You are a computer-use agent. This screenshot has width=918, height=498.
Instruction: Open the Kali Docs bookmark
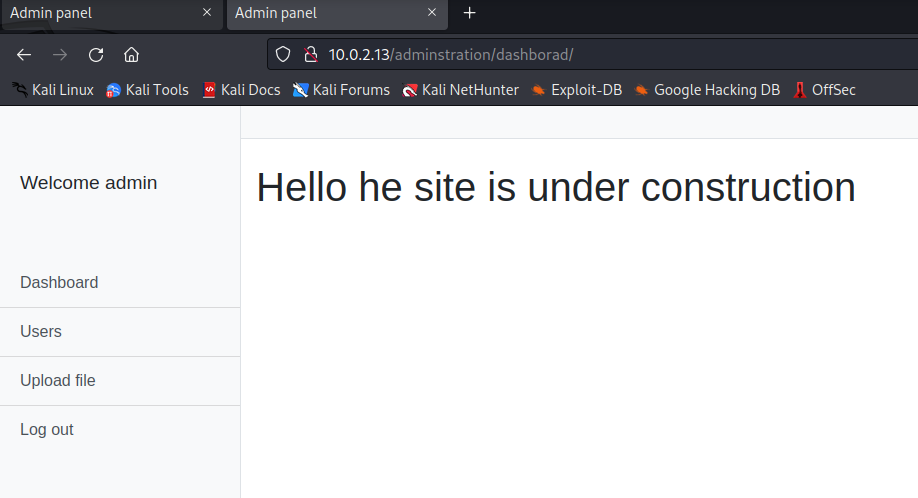tap(241, 90)
